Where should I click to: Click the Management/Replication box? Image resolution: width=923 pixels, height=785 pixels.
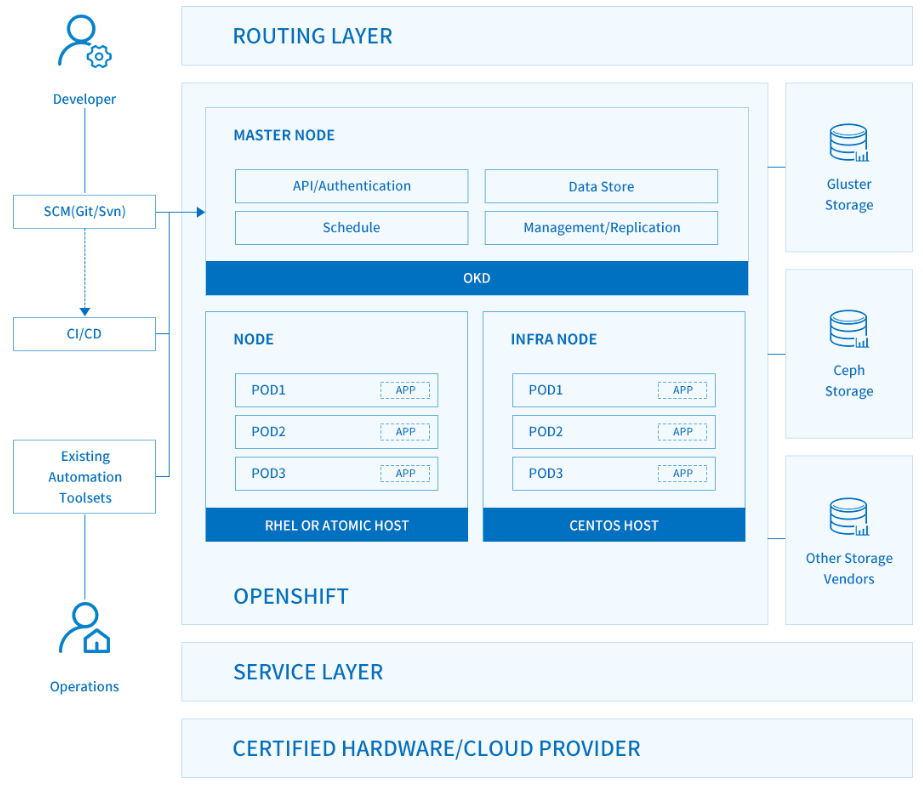pyautogui.click(x=601, y=228)
